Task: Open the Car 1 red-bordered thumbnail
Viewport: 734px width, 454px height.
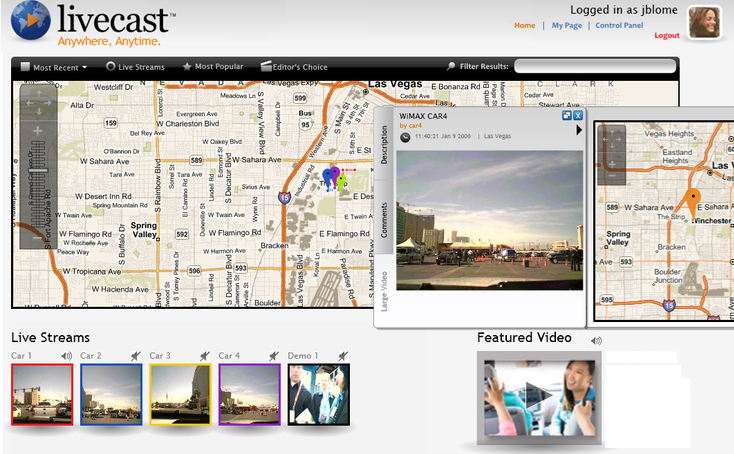Action: 42,395
